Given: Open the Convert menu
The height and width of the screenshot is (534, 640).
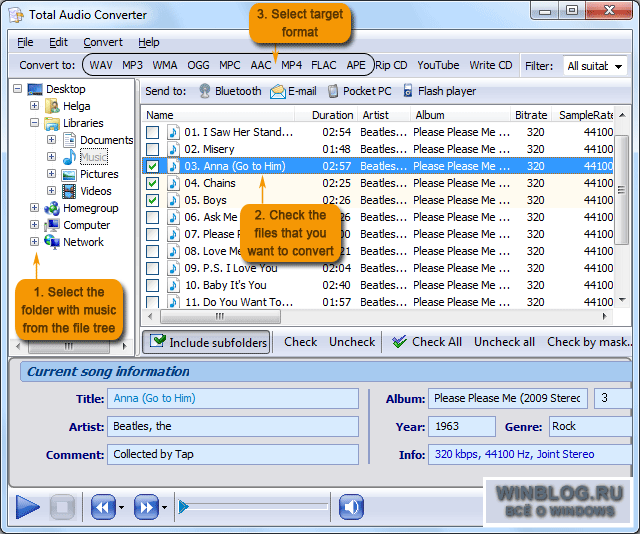Looking at the screenshot, I should pyautogui.click(x=103, y=42).
